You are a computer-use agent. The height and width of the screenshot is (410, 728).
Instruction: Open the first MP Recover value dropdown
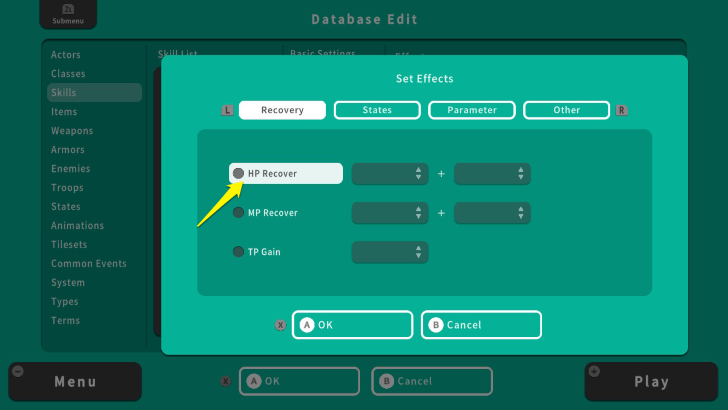click(x=390, y=213)
